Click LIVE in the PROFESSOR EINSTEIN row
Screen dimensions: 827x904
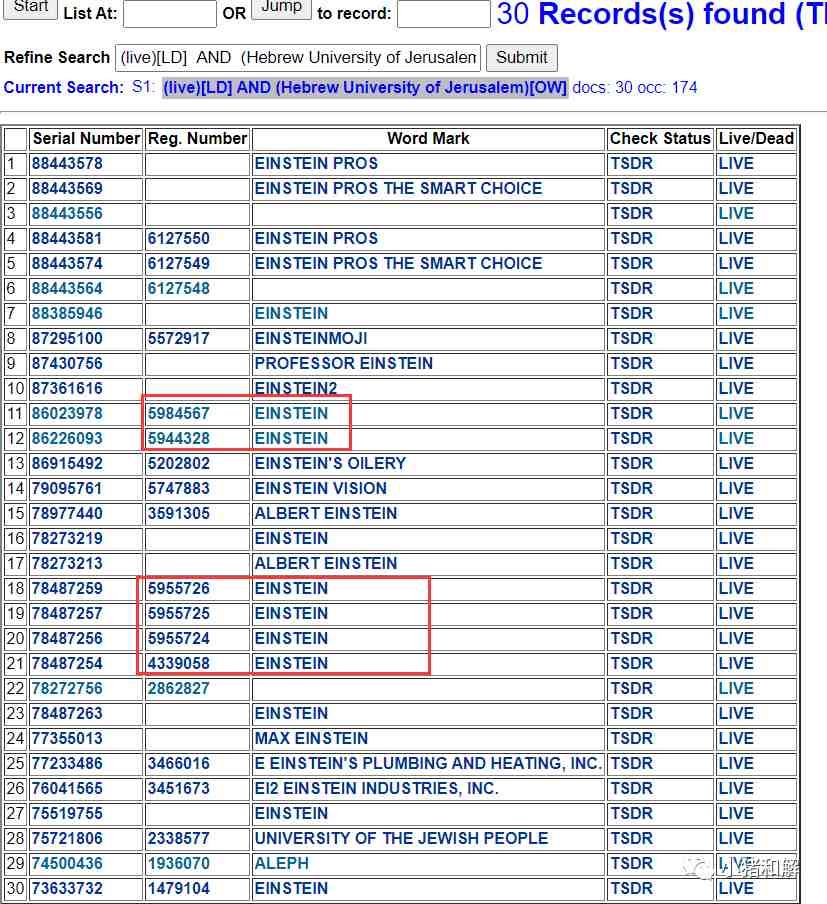click(736, 363)
